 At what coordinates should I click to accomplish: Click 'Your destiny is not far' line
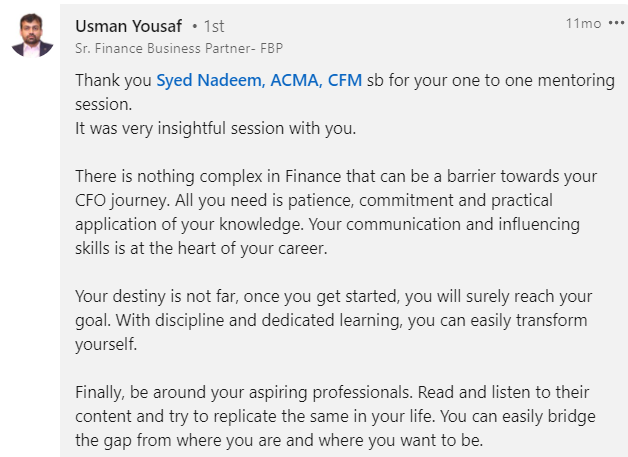tap(333, 296)
